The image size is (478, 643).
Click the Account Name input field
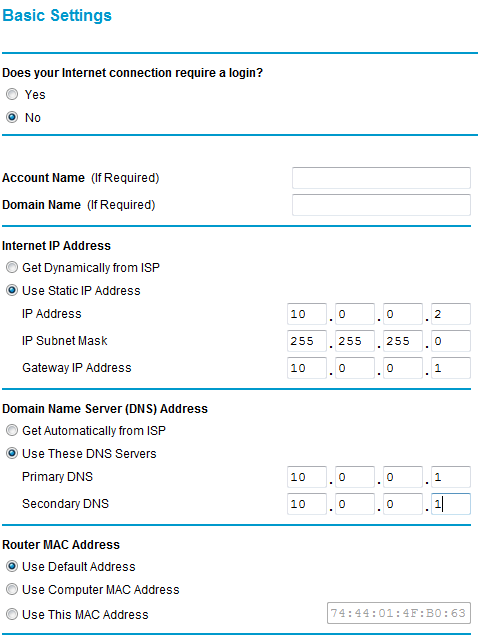point(381,178)
